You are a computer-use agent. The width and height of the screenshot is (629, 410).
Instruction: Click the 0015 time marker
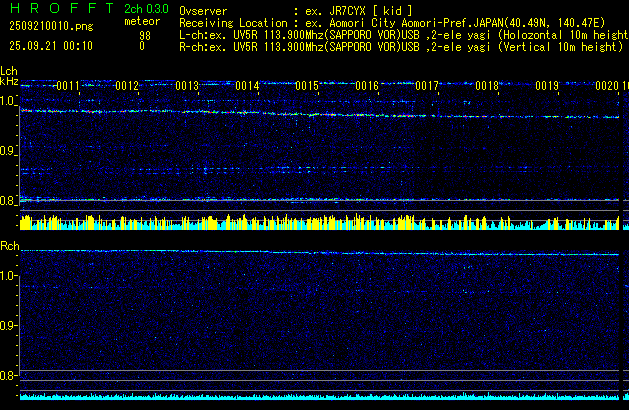click(x=307, y=87)
